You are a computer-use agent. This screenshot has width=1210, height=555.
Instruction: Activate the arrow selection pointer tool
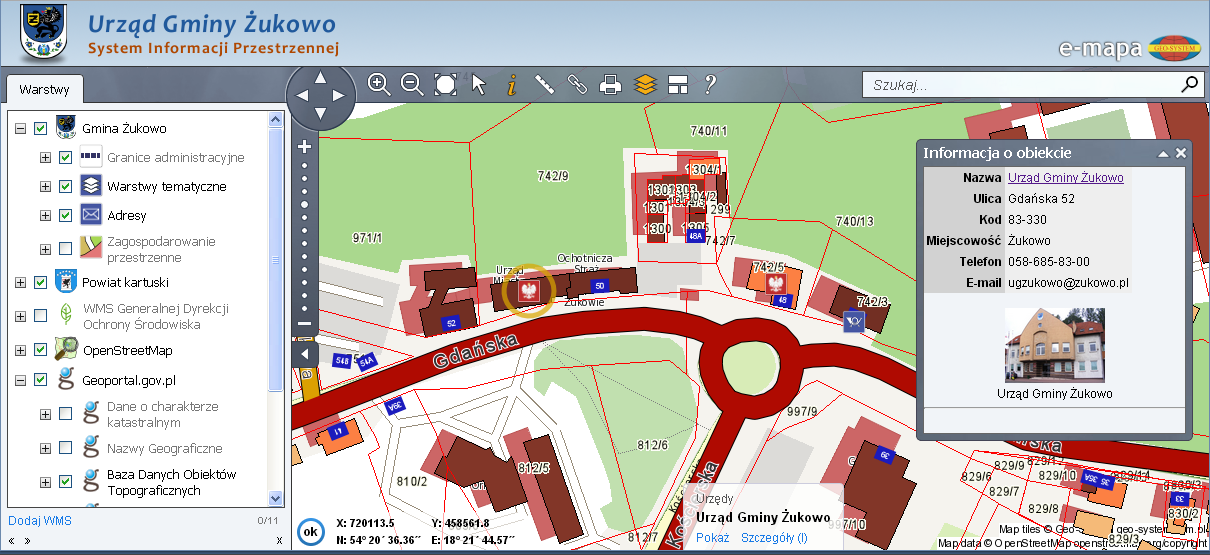[479, 84]
